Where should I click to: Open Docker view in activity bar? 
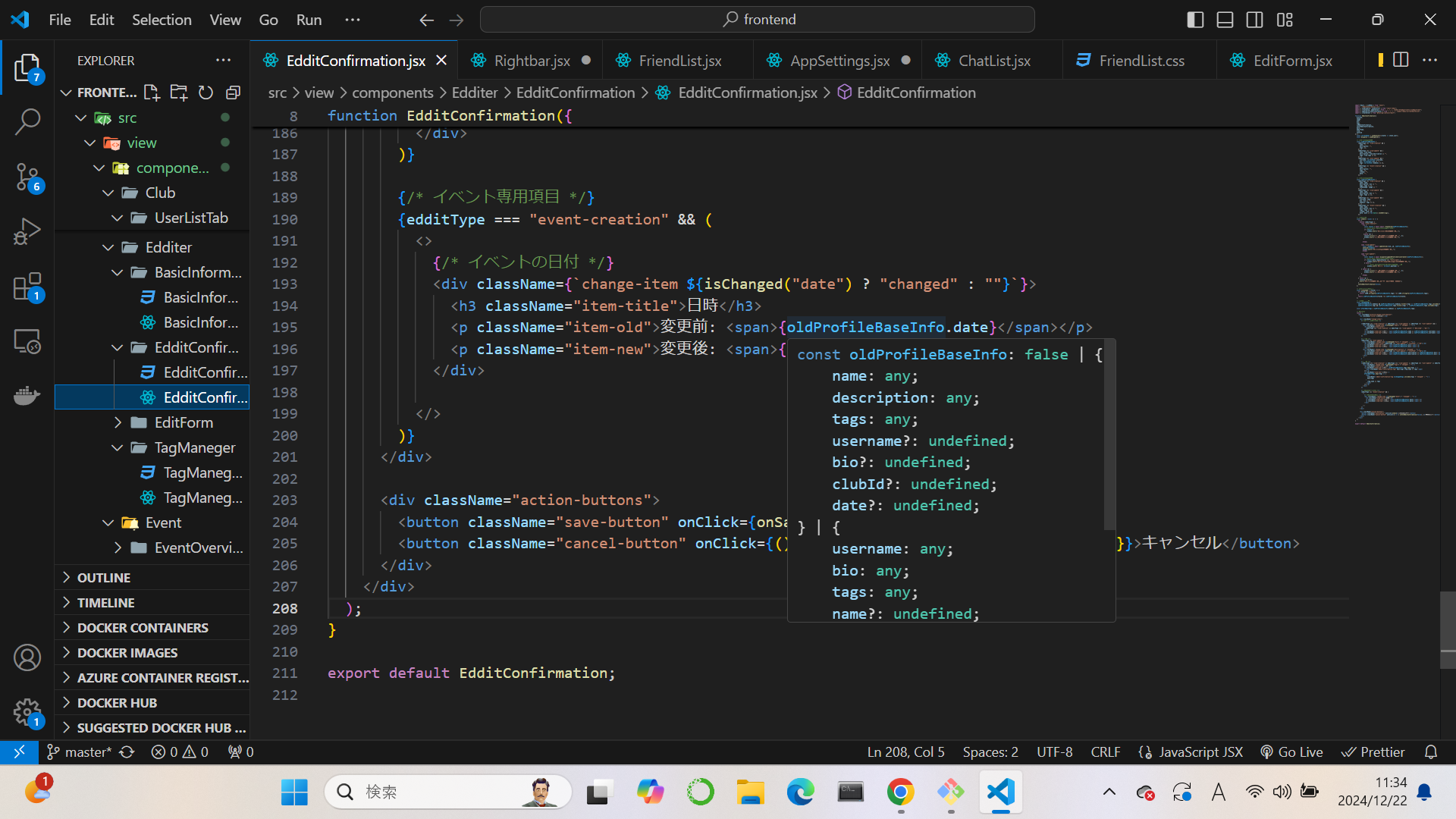27,395
